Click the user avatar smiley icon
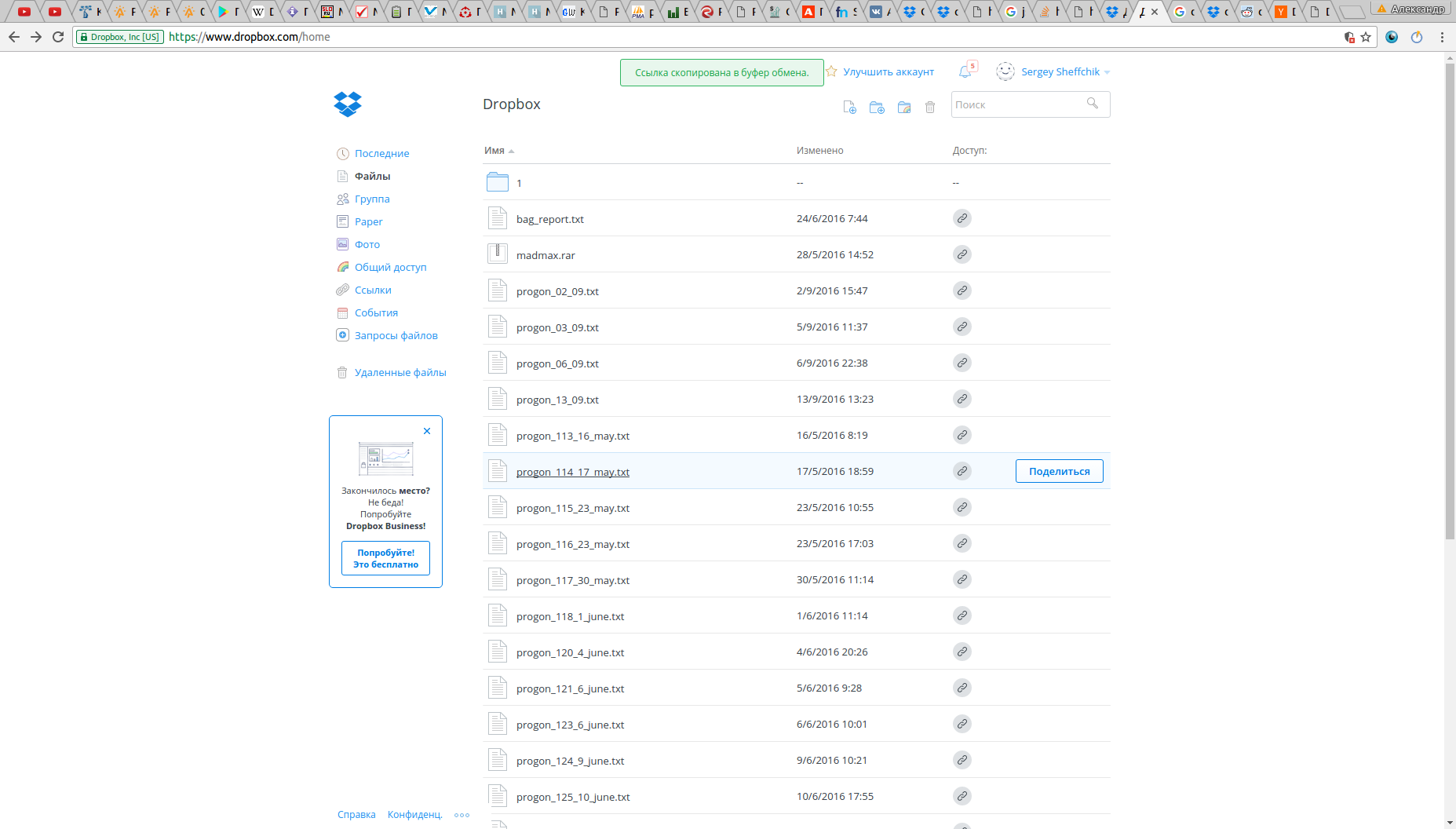 [x=1005, y=71]
